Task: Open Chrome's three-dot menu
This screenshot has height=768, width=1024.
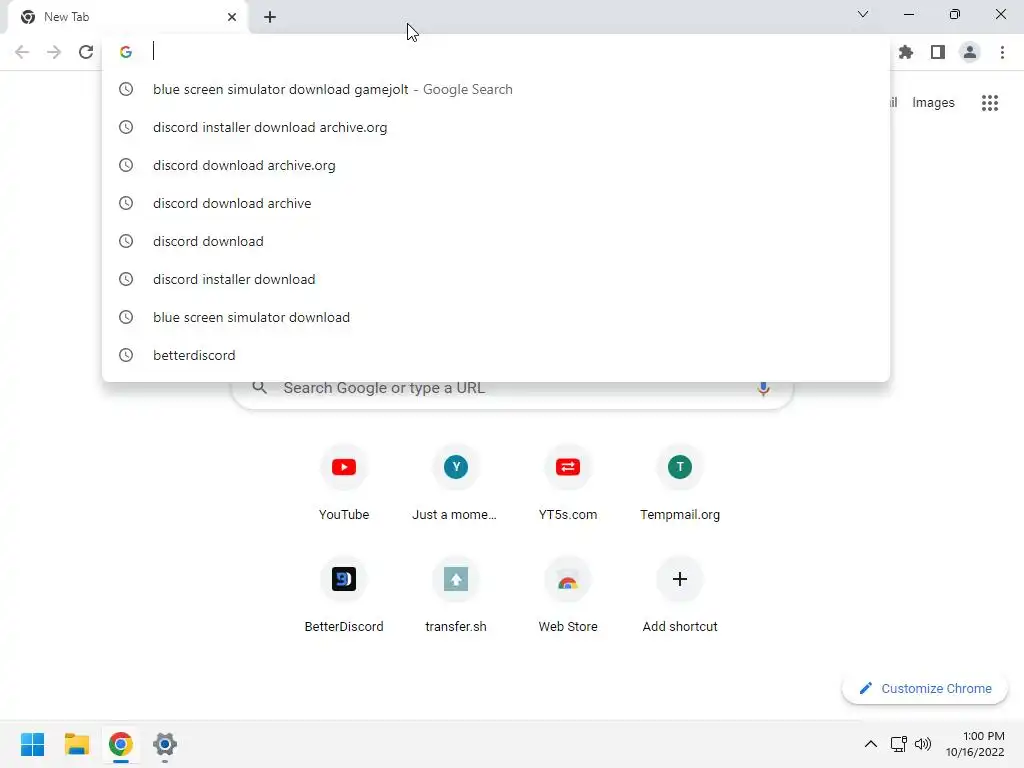Action: 1002,52
